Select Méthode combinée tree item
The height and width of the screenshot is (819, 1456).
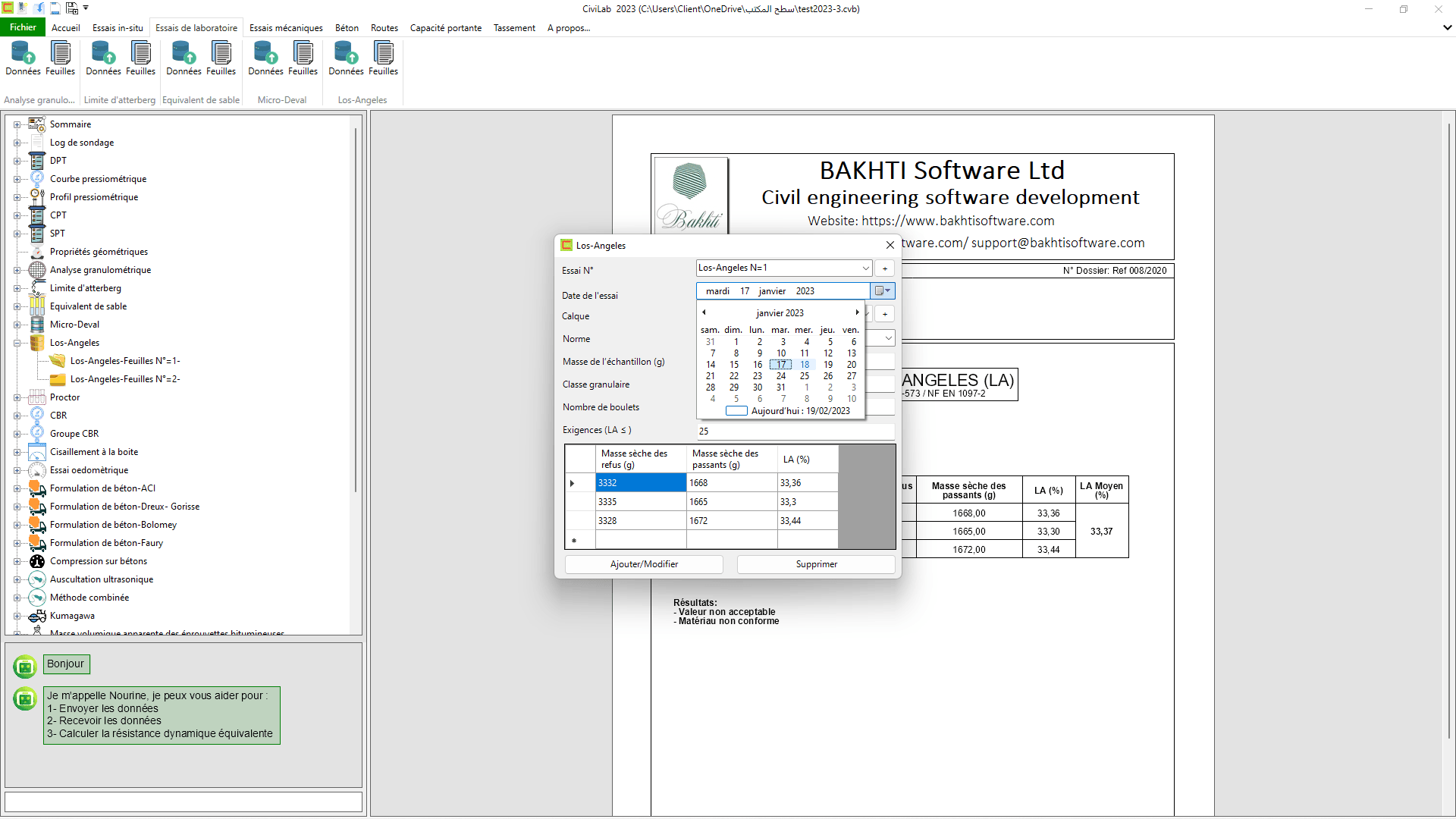tap(89, 598)
